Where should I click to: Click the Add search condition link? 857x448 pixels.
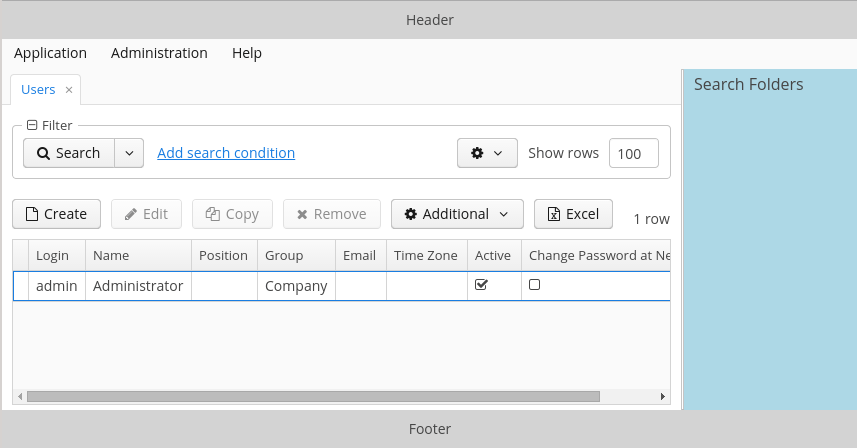tap(226, 153)
